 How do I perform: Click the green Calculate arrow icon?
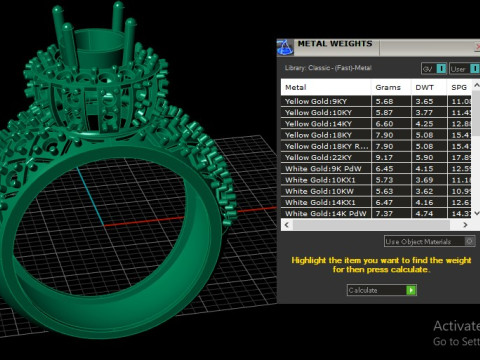(x=411, y=290)
